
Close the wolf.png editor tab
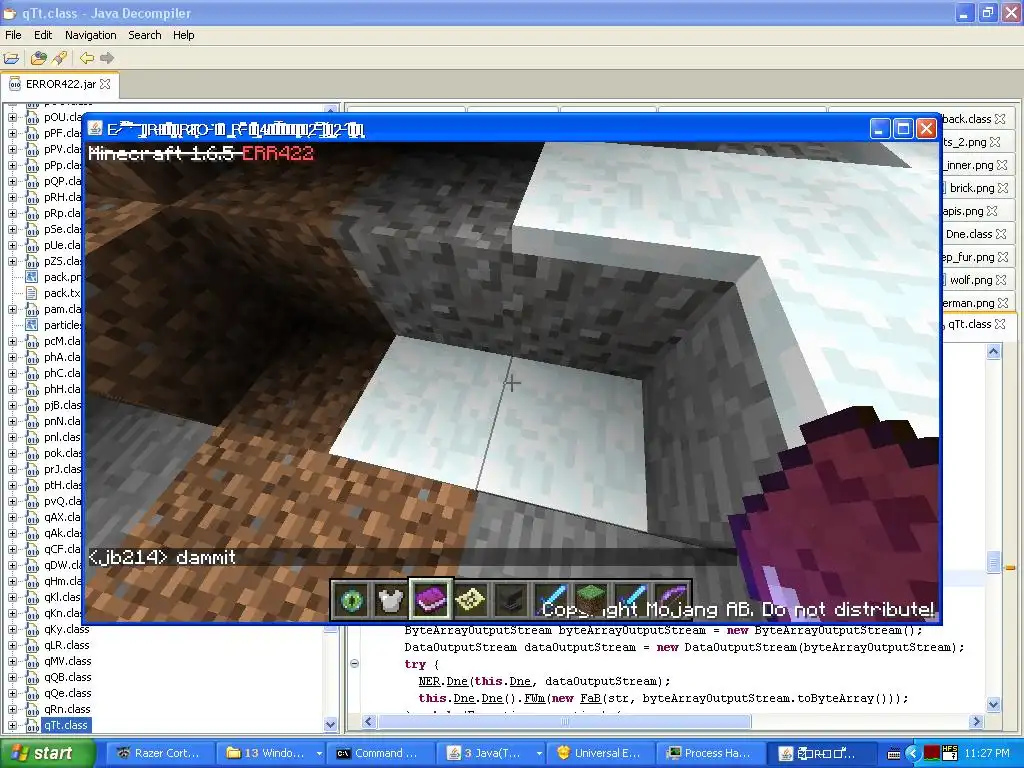1001,280
